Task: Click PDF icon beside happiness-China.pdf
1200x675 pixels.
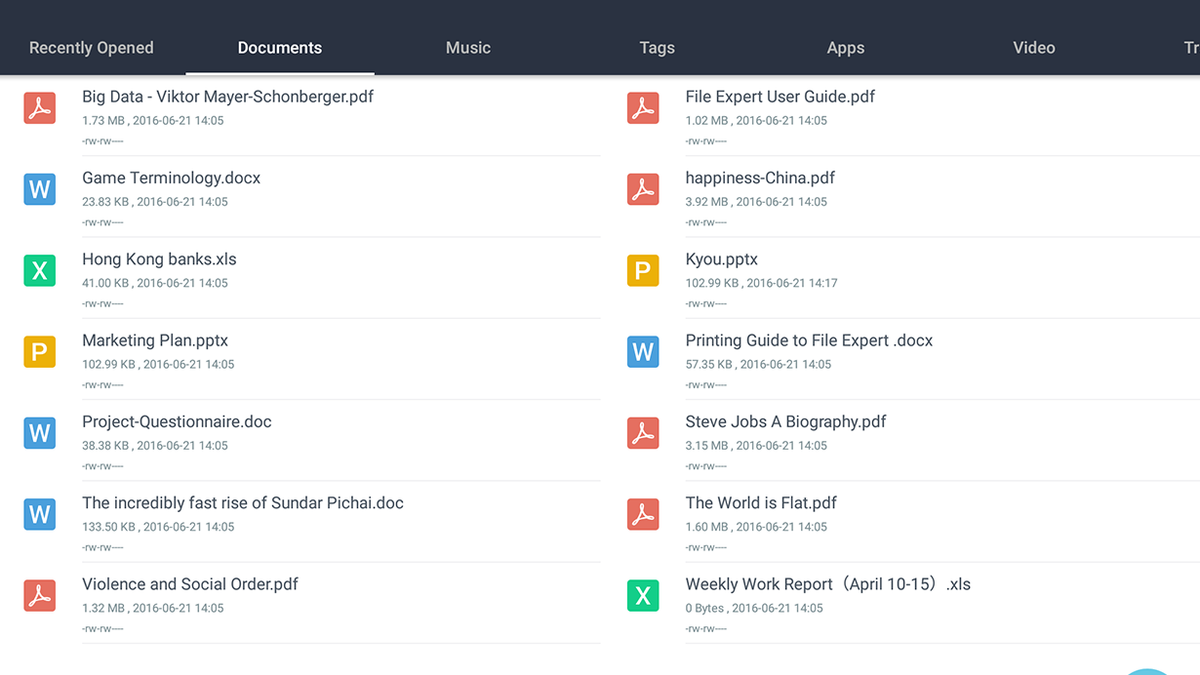Action: (x=643, y=188)
